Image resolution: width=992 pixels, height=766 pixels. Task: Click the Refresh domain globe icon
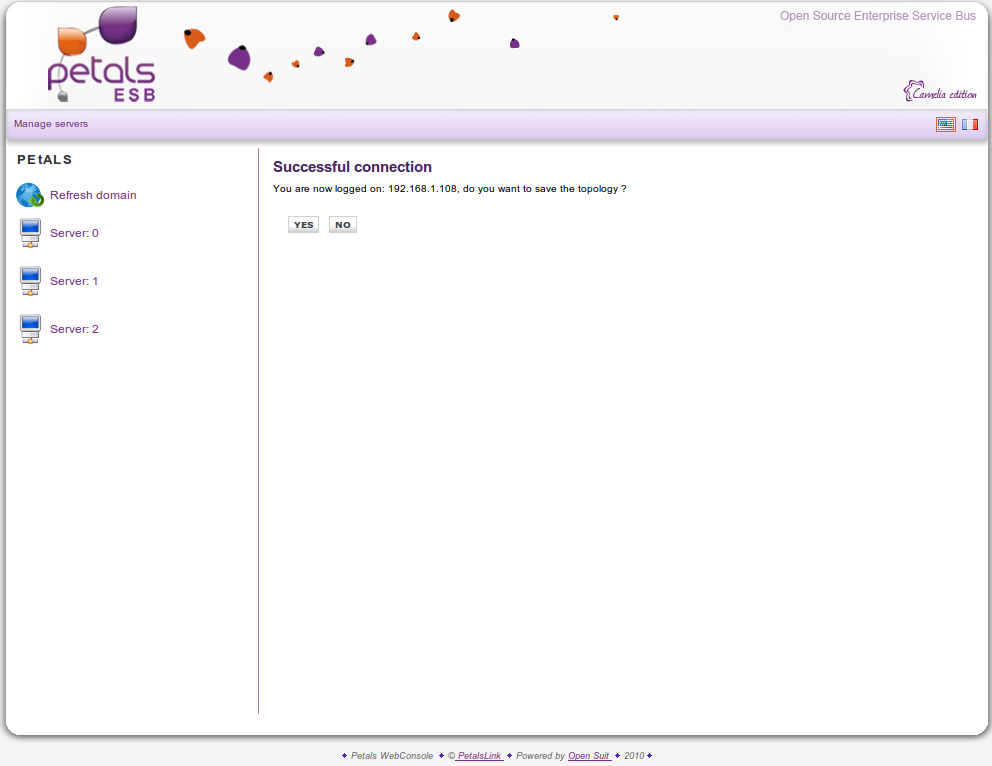(x=30, y=195)
